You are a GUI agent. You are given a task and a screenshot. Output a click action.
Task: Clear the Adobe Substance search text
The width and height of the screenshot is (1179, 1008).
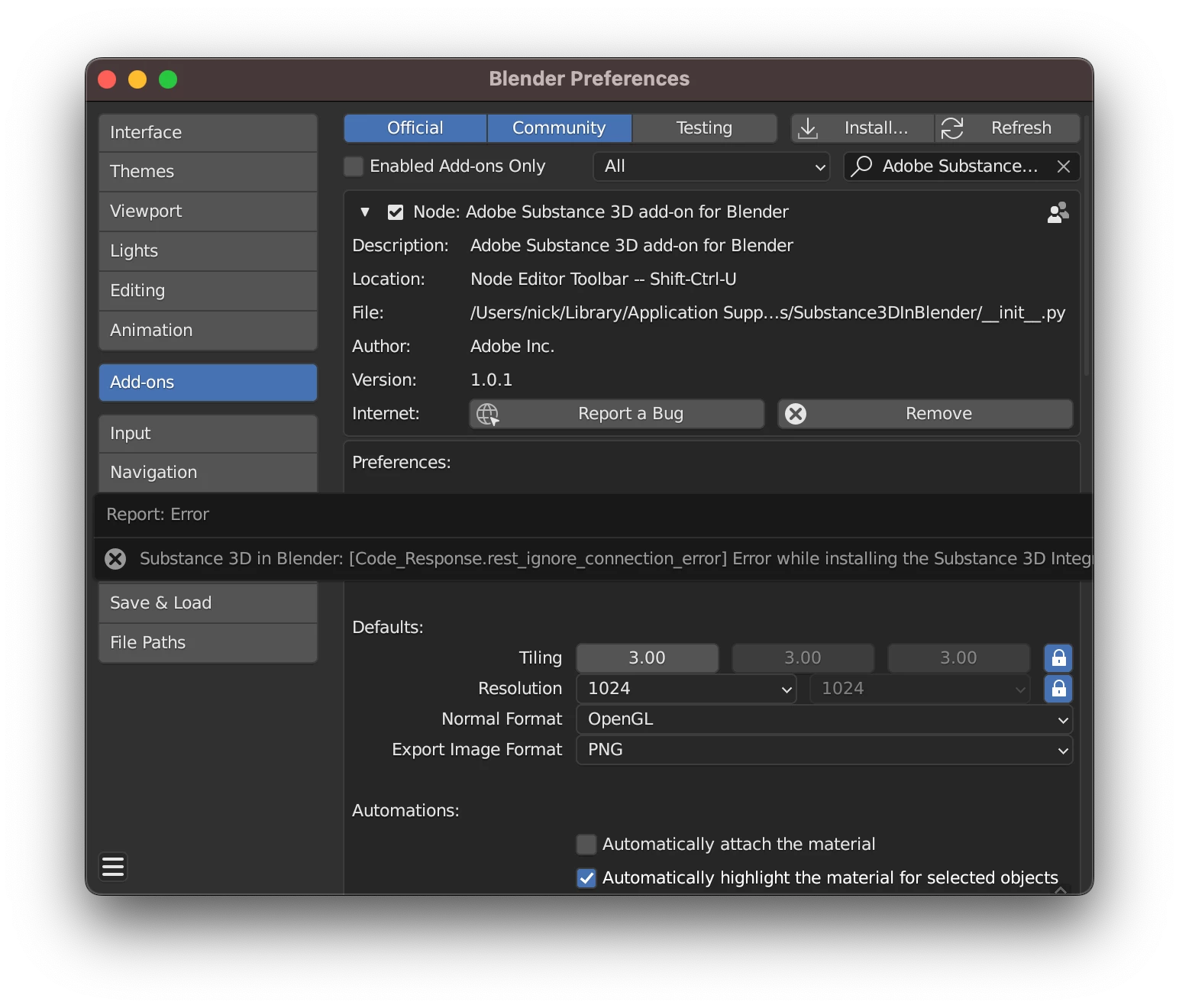[1063, 166]
